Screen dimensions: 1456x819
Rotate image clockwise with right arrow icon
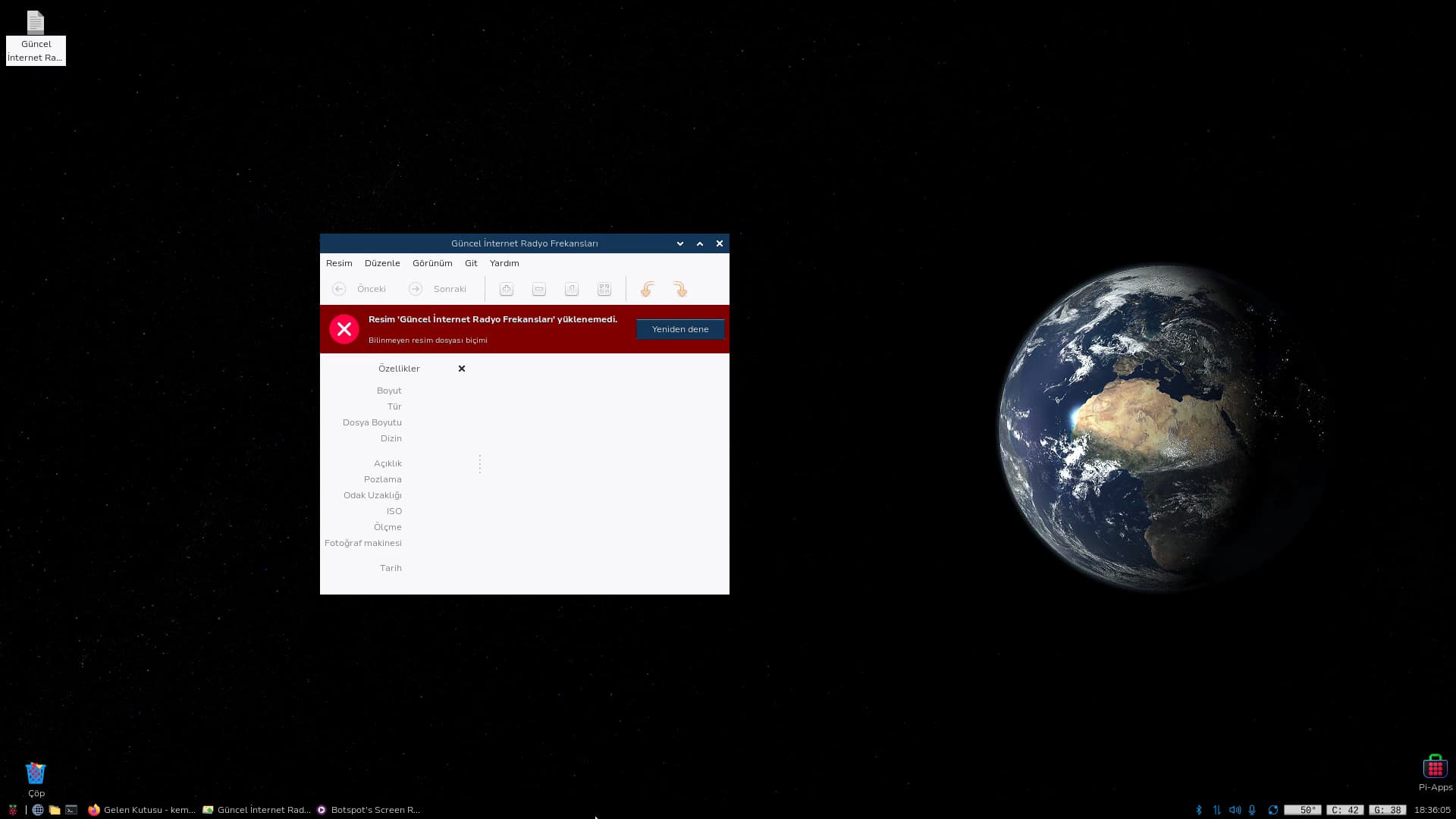(680, 289)
